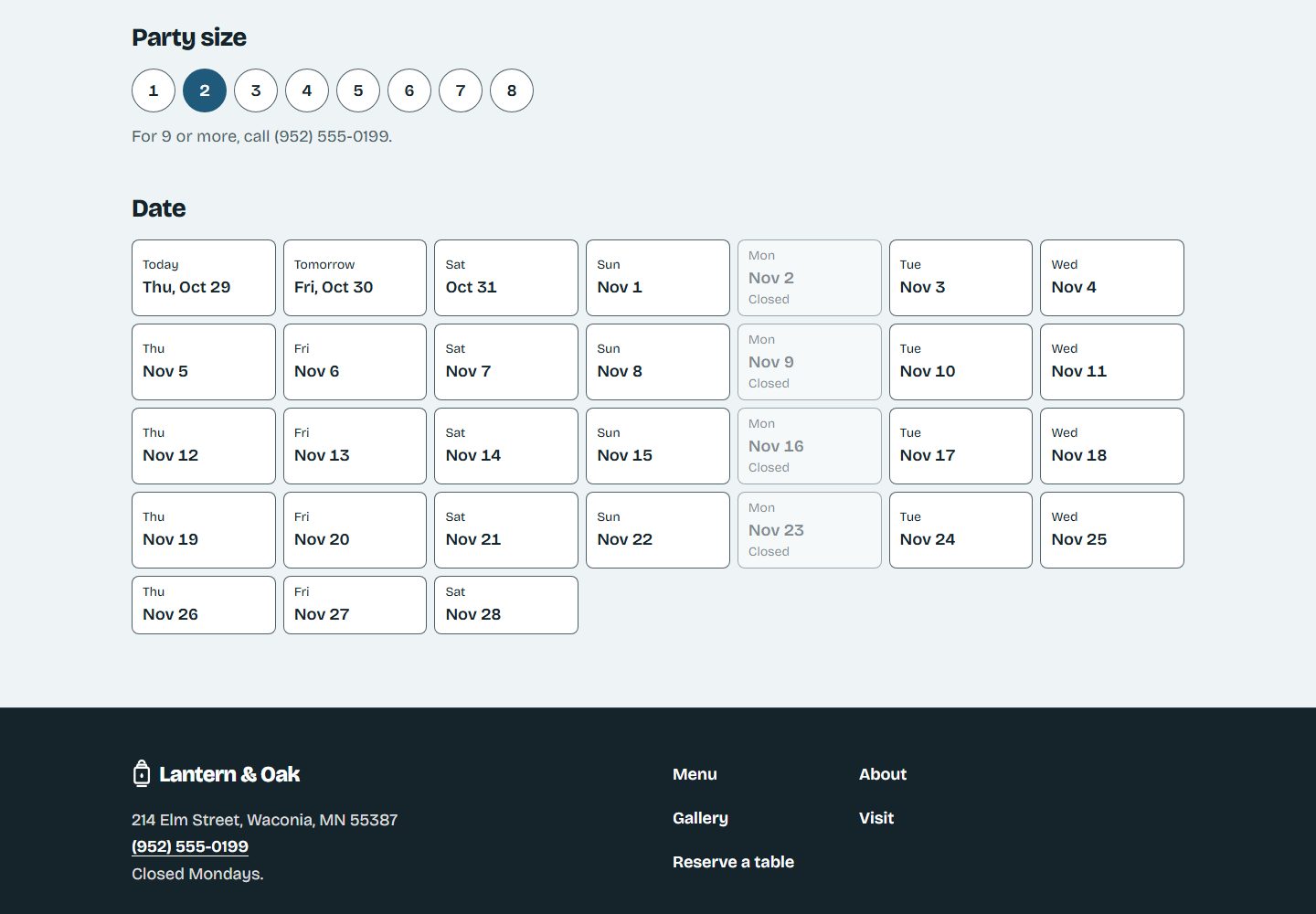Pick Thu Nov 26 date
The image size is (1316, 914).
coord(204,605)
